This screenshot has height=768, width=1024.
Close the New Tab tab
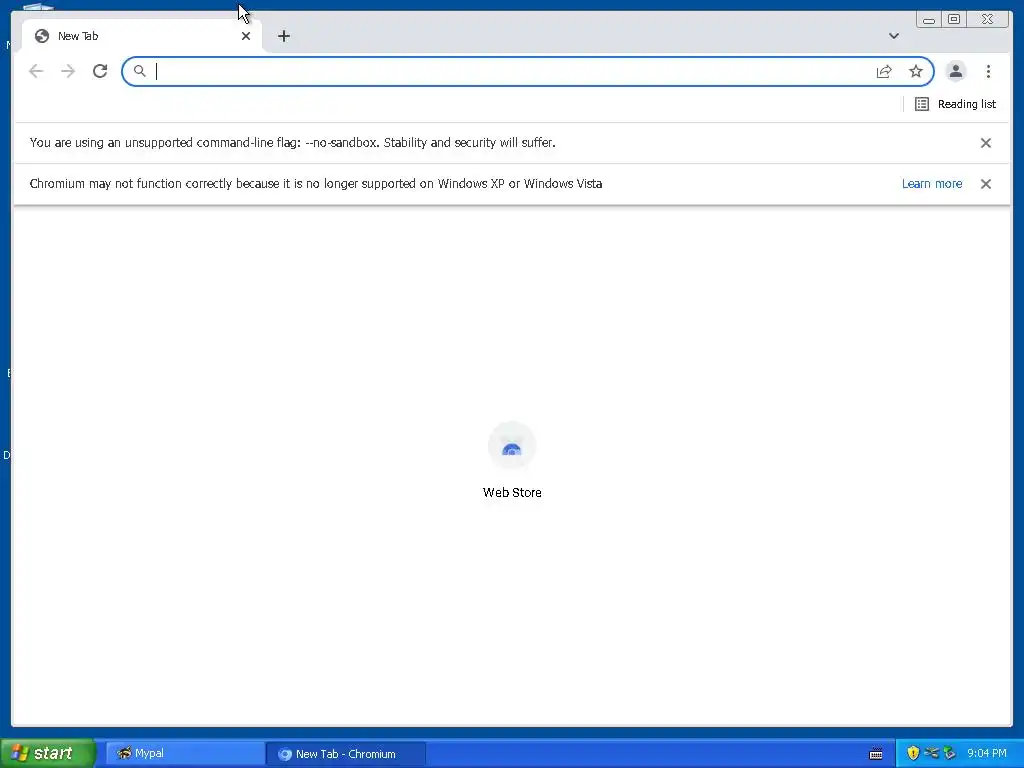point(246,36)
